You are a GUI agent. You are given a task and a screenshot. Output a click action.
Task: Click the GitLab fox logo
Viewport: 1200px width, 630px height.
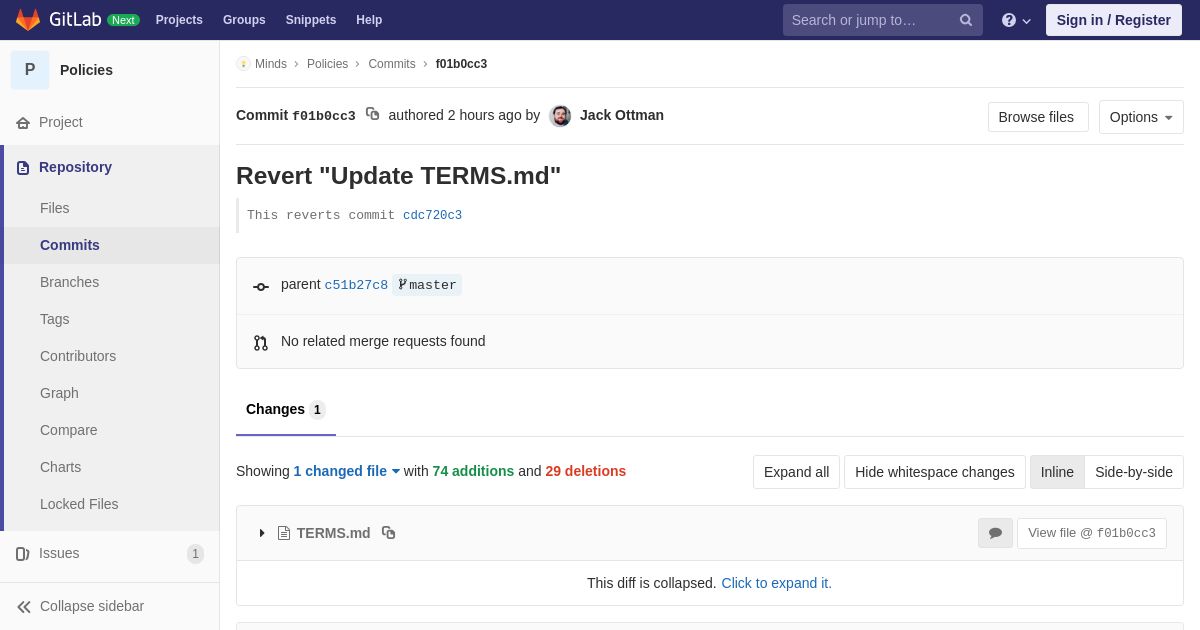point(28,20)
